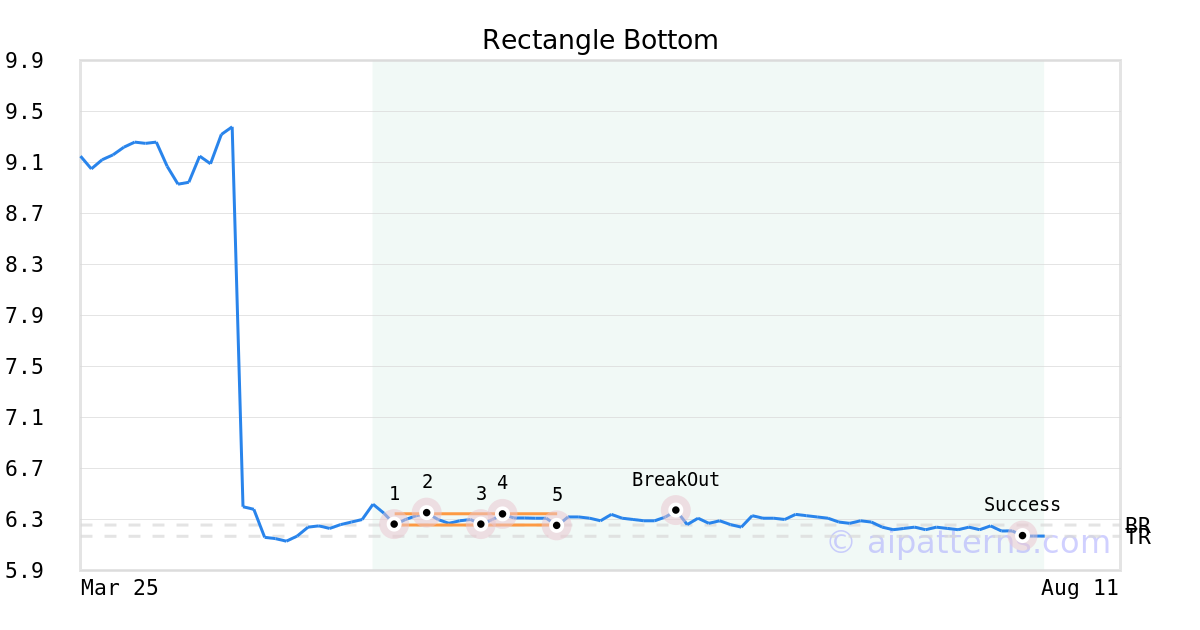
Task: Click pattern point marker 5
Action: (x=557, y=525)
